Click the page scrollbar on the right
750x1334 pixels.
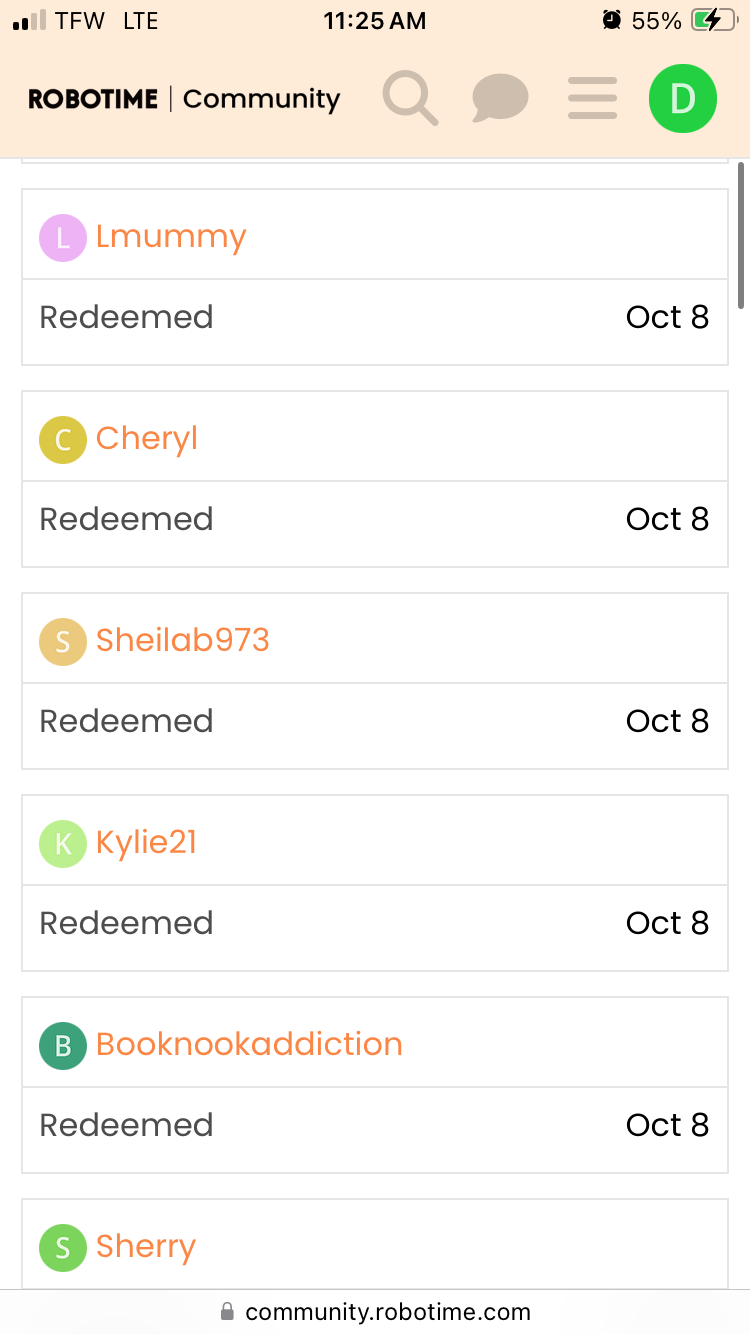point(741,236)
